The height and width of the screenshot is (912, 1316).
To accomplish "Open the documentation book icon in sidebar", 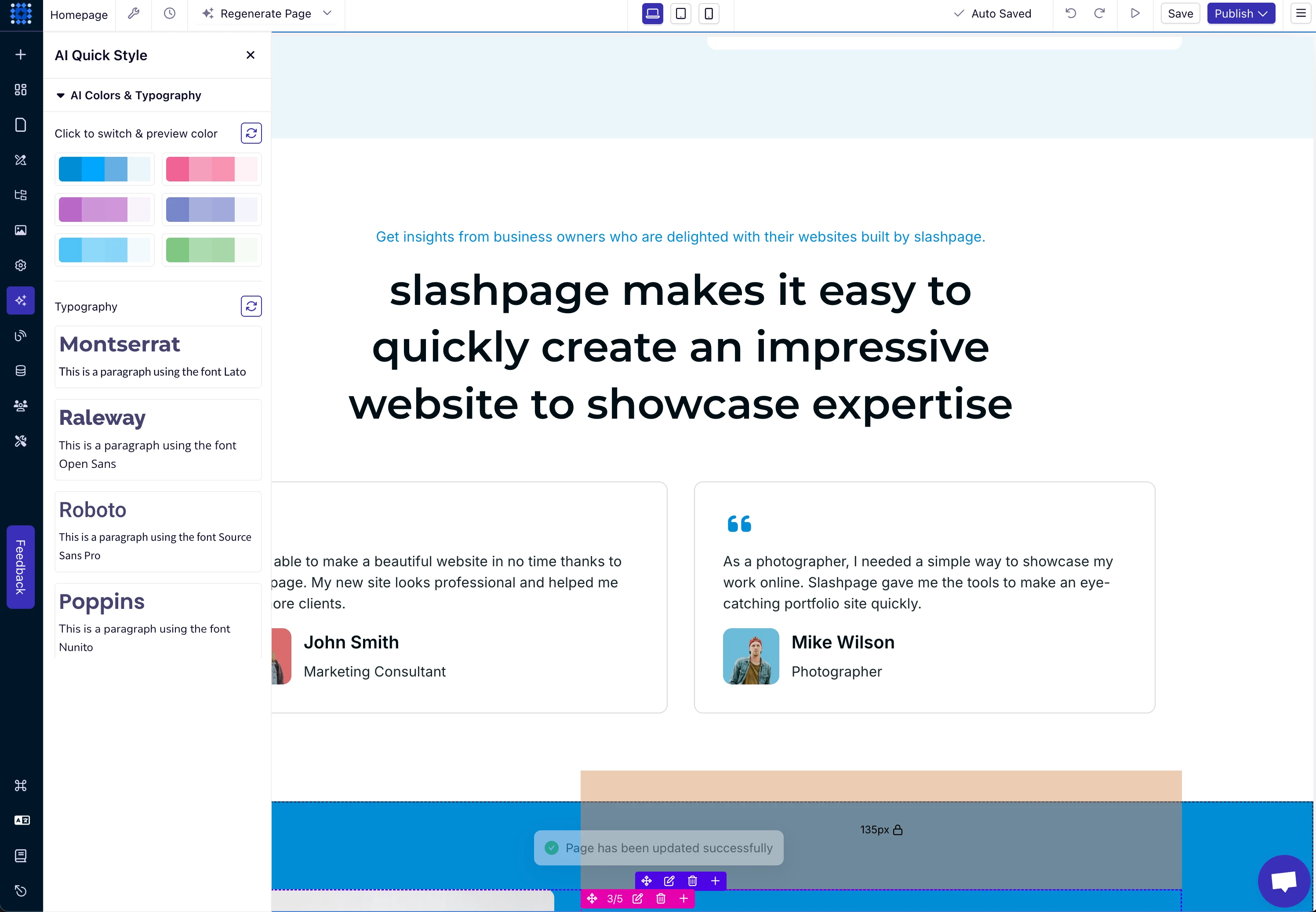I will (x=21, y=855).
